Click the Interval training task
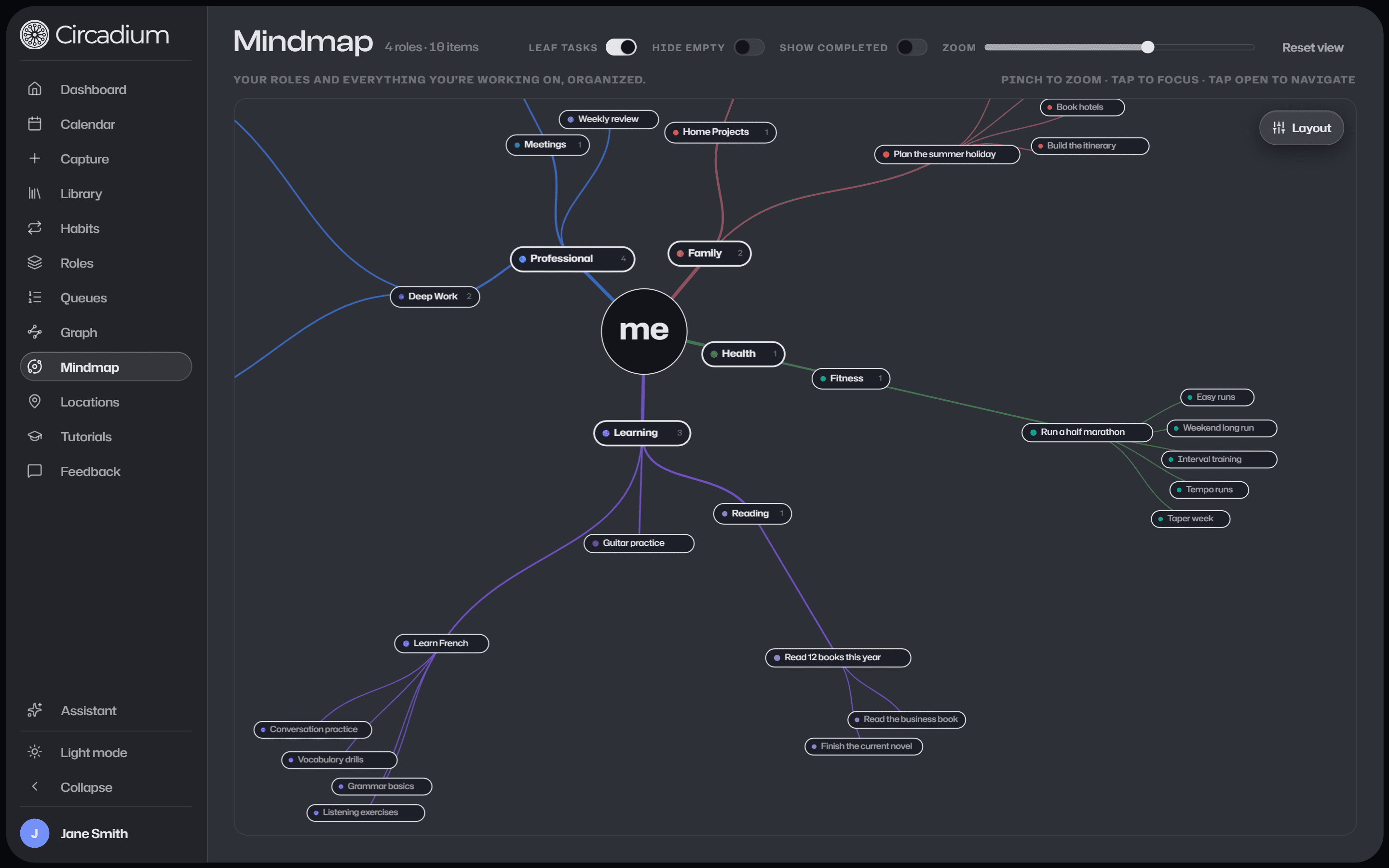Image resolution: width=1389 pixels, height=868 pixels. pyautogui.click(x=1219, y=459)
